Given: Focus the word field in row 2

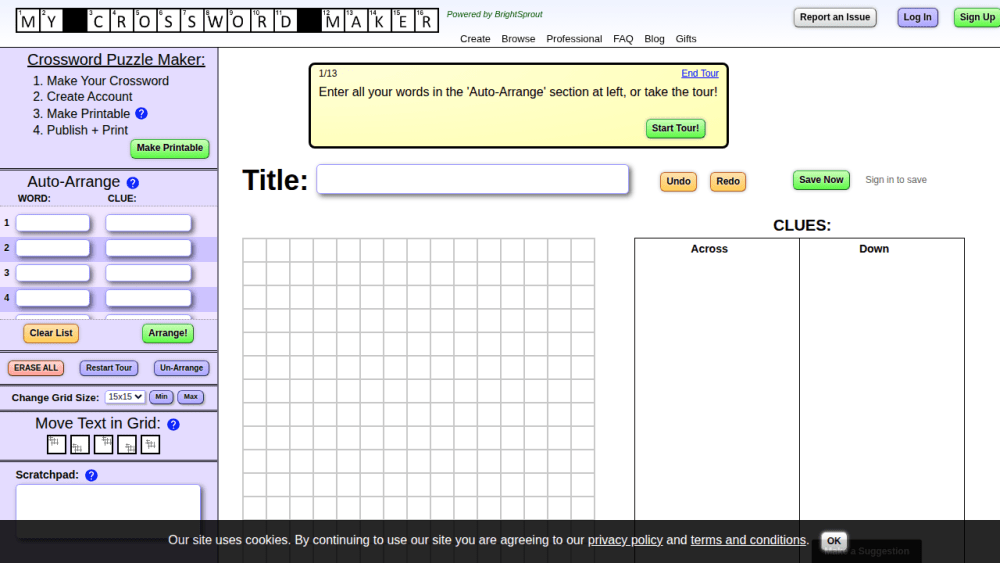Looking at the screenshot, I should tap(53, 247).
